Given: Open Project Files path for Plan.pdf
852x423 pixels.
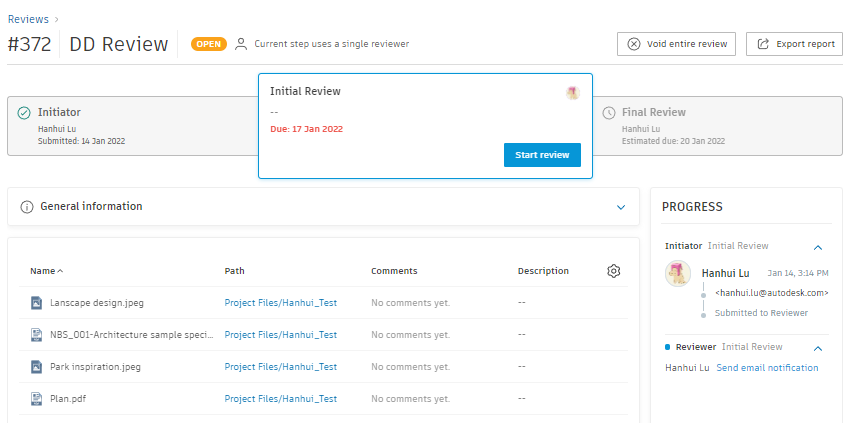Looking at the screenshot, I should (x=280, y=399).
